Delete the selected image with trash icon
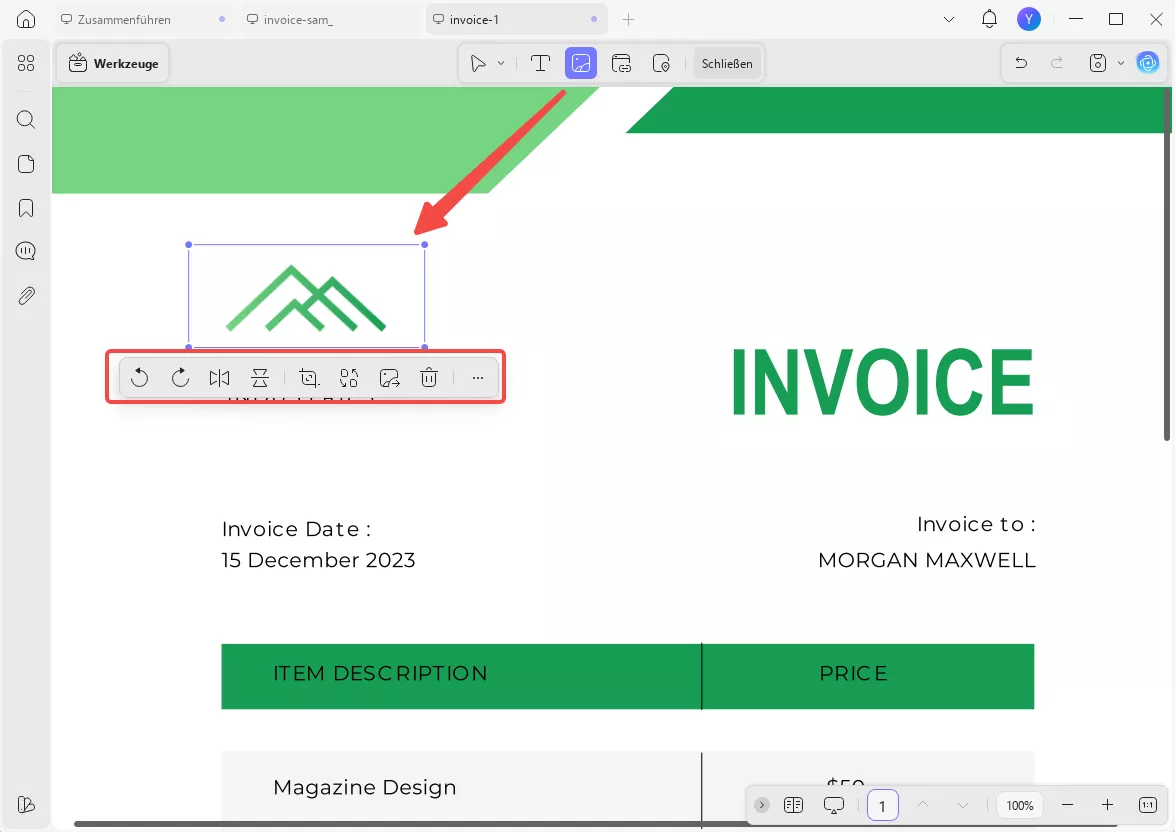Viewport: 1175px width, 832px height. [429, 378]
